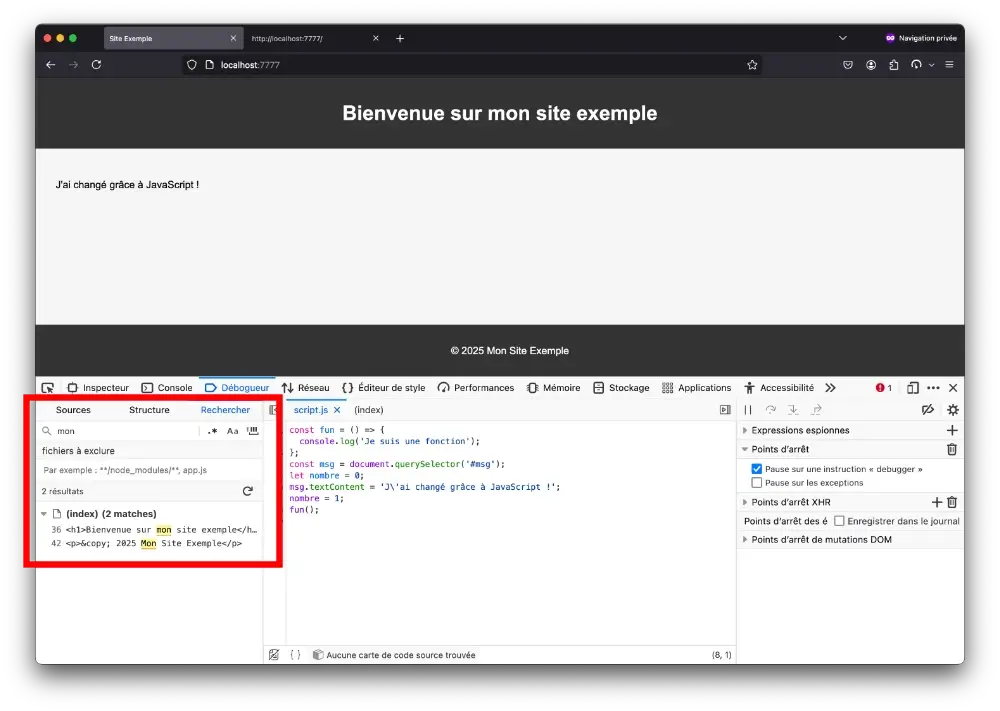The image size is (1000, 711).
Task: Click the element picker icon in DevTools
Action: pos(47,388)
